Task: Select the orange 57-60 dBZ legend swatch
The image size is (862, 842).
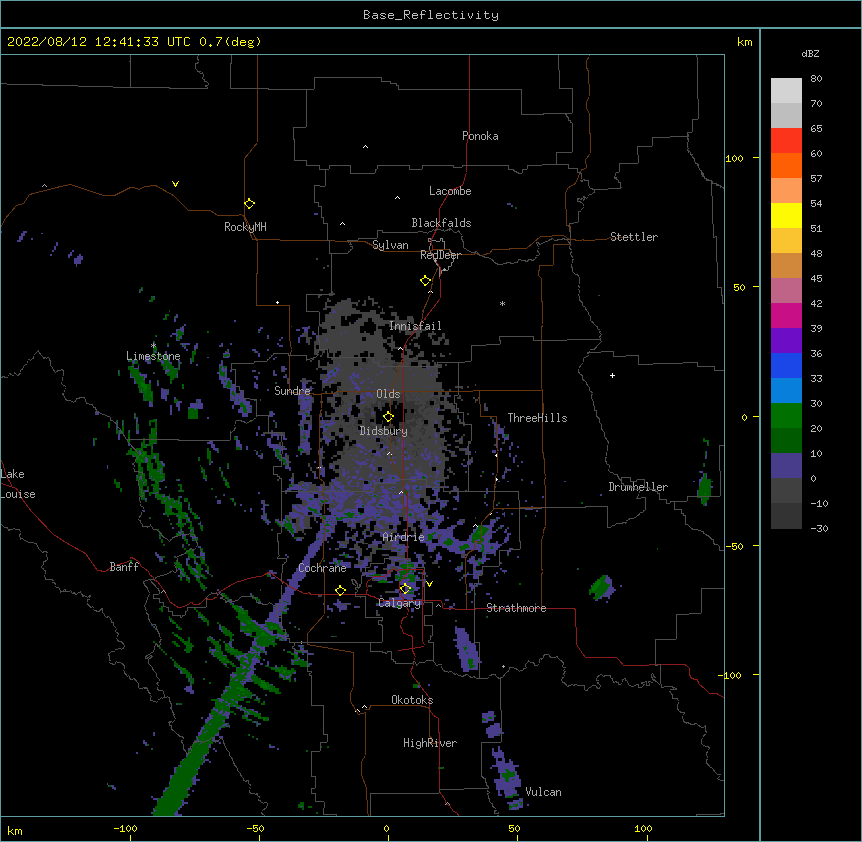Action: coord(786,165)
